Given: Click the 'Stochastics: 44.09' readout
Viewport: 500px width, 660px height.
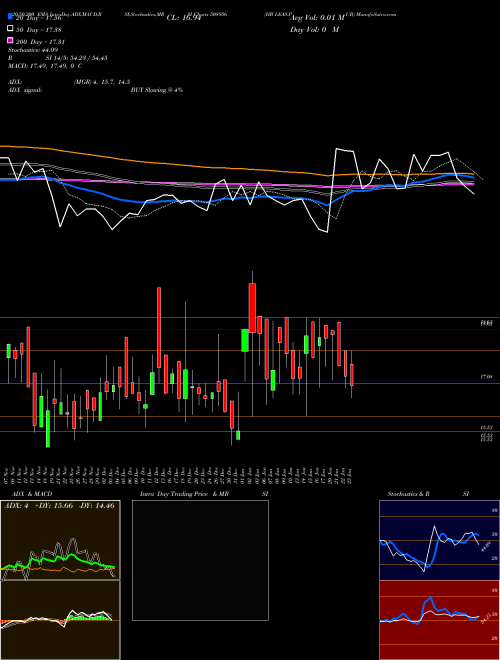Looking at the screenshot, I should (x=33, y=50).
